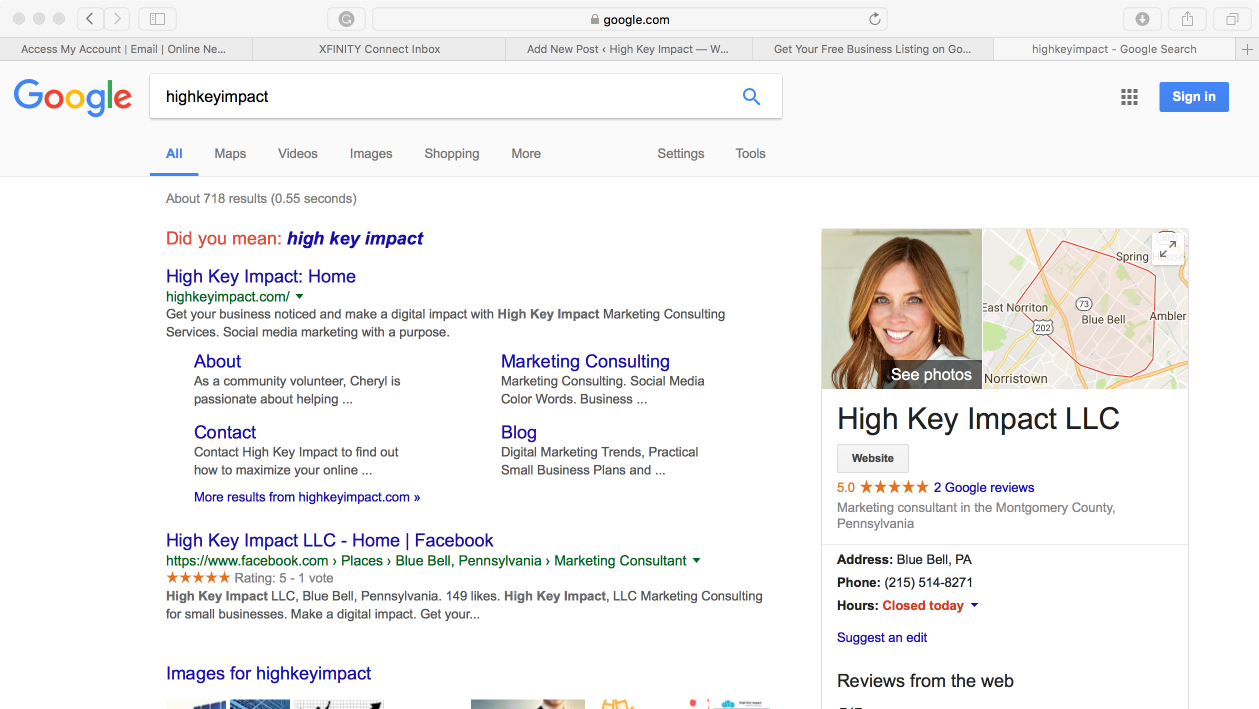Show the Safari sidebar
Viewport: 1259px width, 709px height.
click(157, 19)
